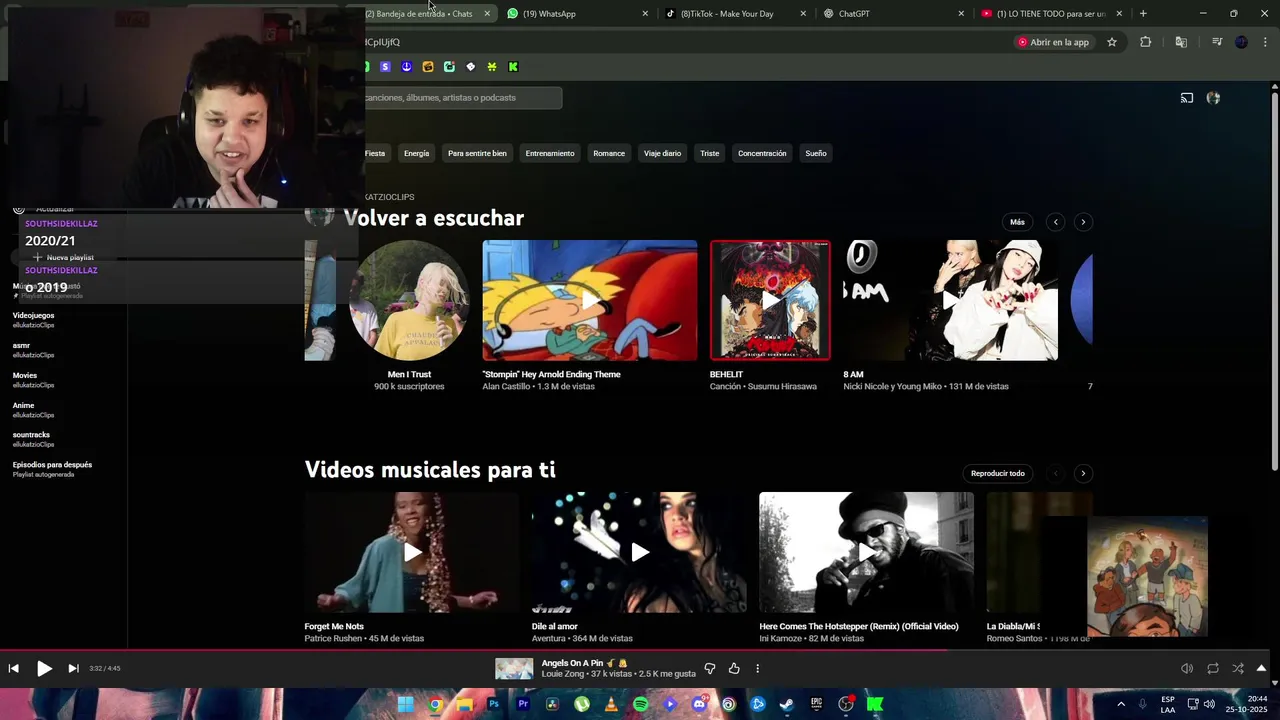Open the three-dot menu for current song
1280x720 pixels.
pyautogui.click(x=757, y=668)
